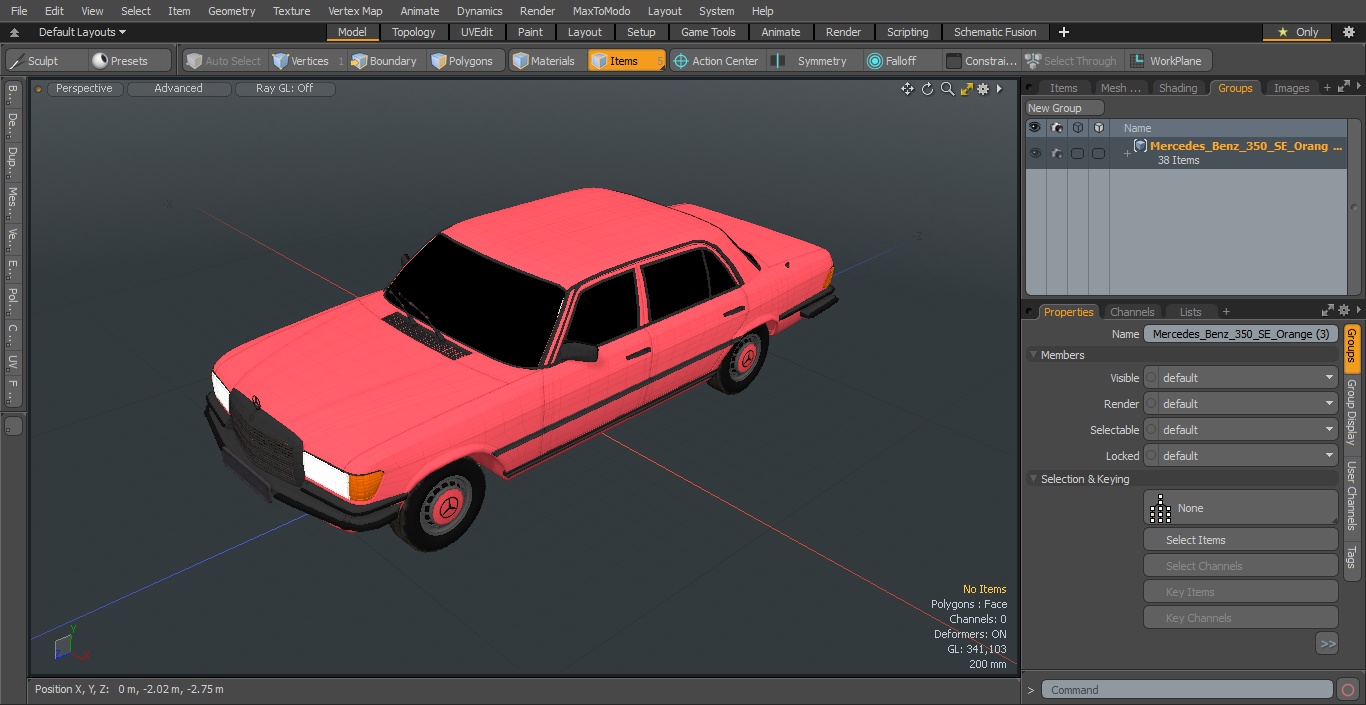This screenshot has width=1366, height=705.
Task: Open Constraints options
Action: click(982, 61)
